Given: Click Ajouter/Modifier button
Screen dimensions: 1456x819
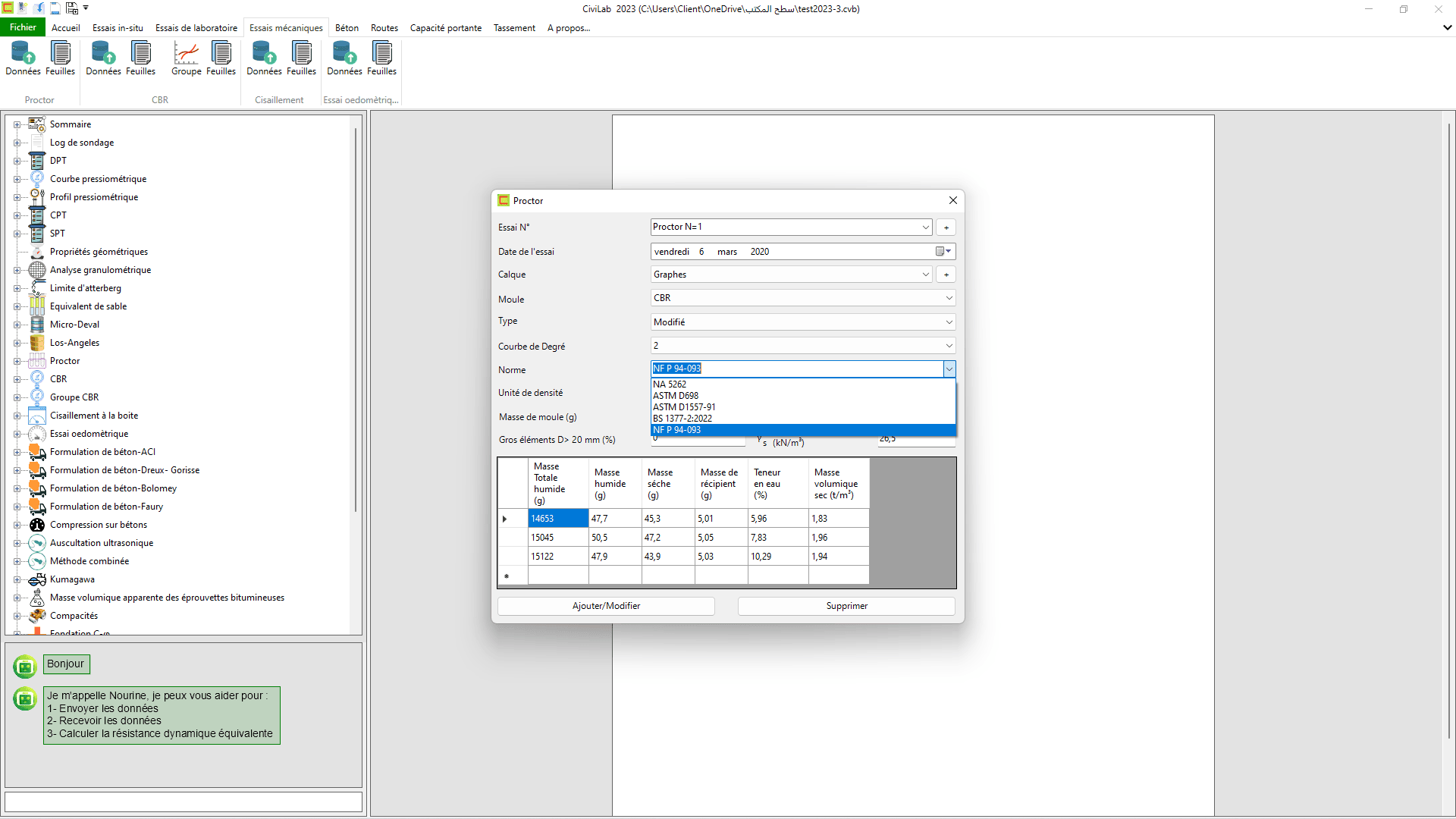Looking at the screenshot, I should coord(606,606).
